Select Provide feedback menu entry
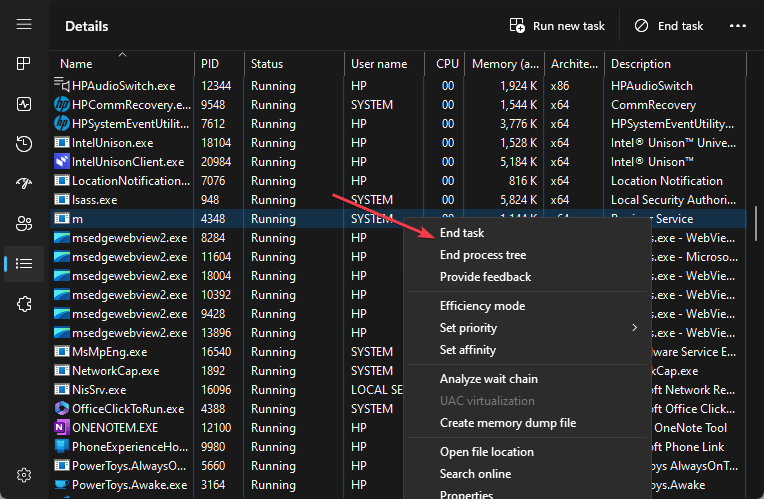Screen dimensions: 764x499 tap(527, 277)
